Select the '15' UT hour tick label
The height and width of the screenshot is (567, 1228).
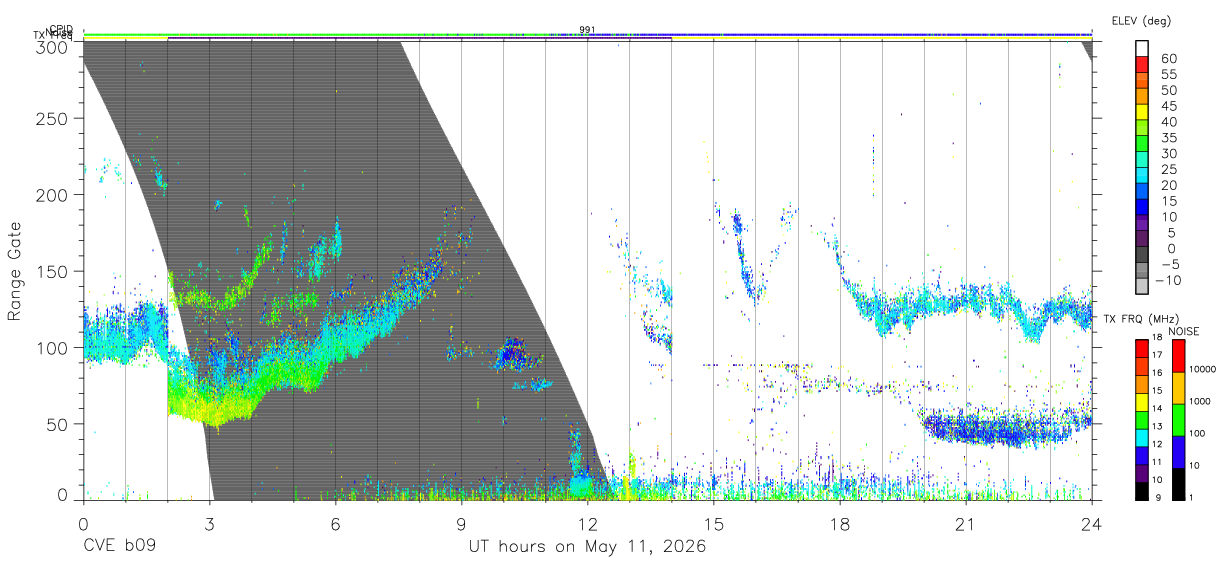(x=714, y=523)
